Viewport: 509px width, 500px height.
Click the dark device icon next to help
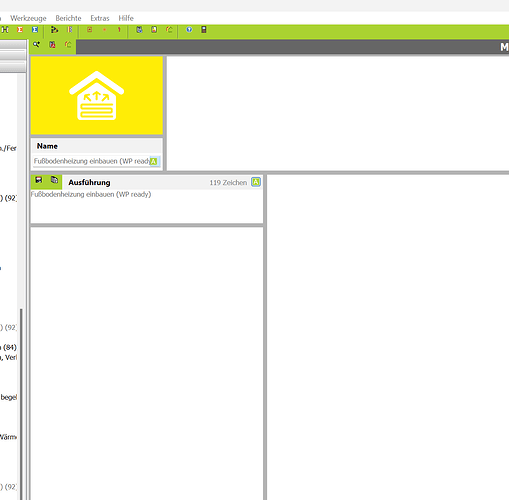[204, 30]
